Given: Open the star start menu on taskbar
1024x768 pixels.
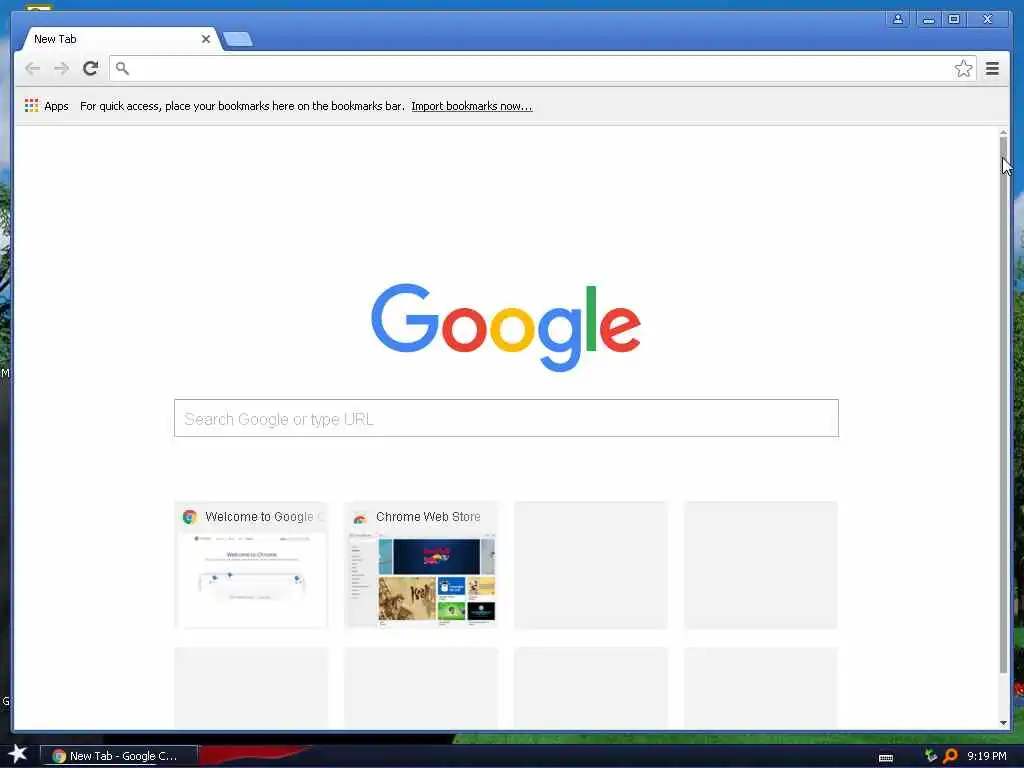Looking at the screenshot, I should pyautogui.click(x=18, y=754).
